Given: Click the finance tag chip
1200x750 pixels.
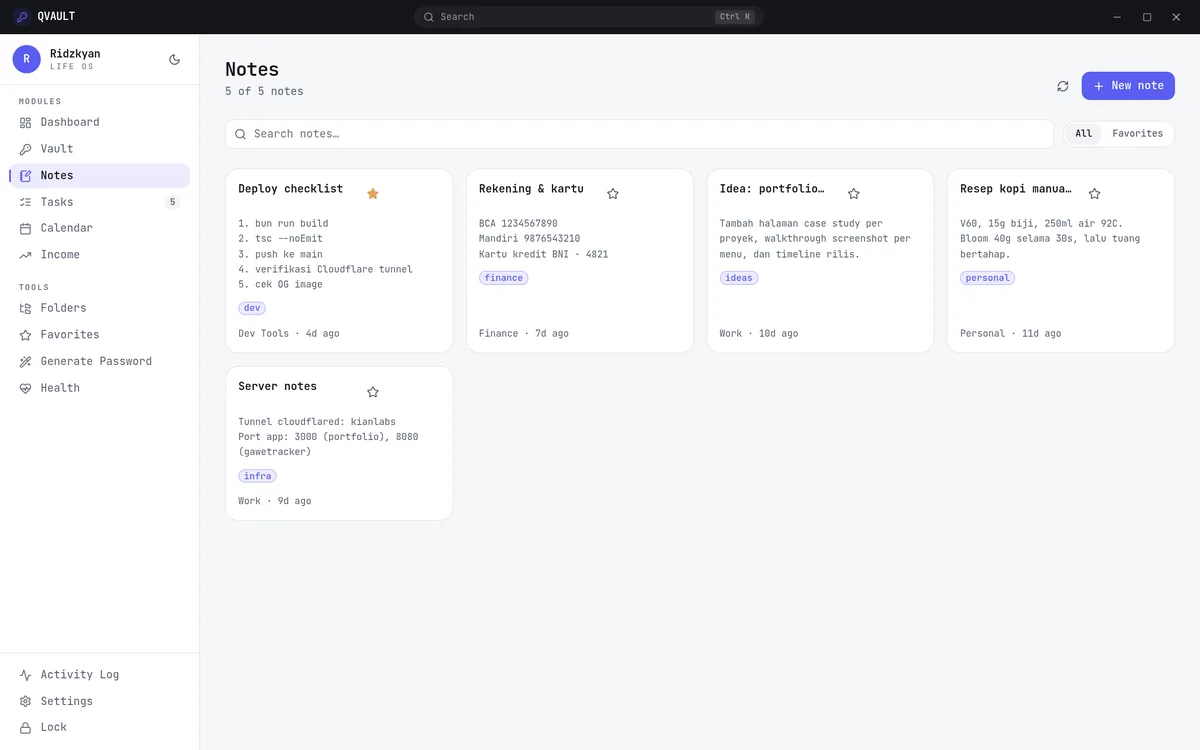Looking at the screenshot, I should click(504, 278).
